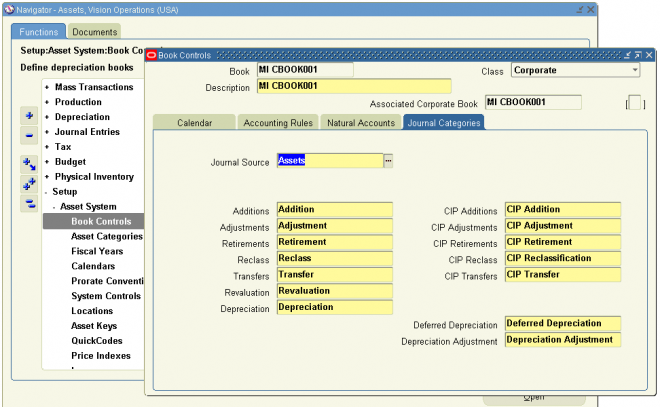
Task: Select Locations in the function tree
Action: [x=92, y=311]
